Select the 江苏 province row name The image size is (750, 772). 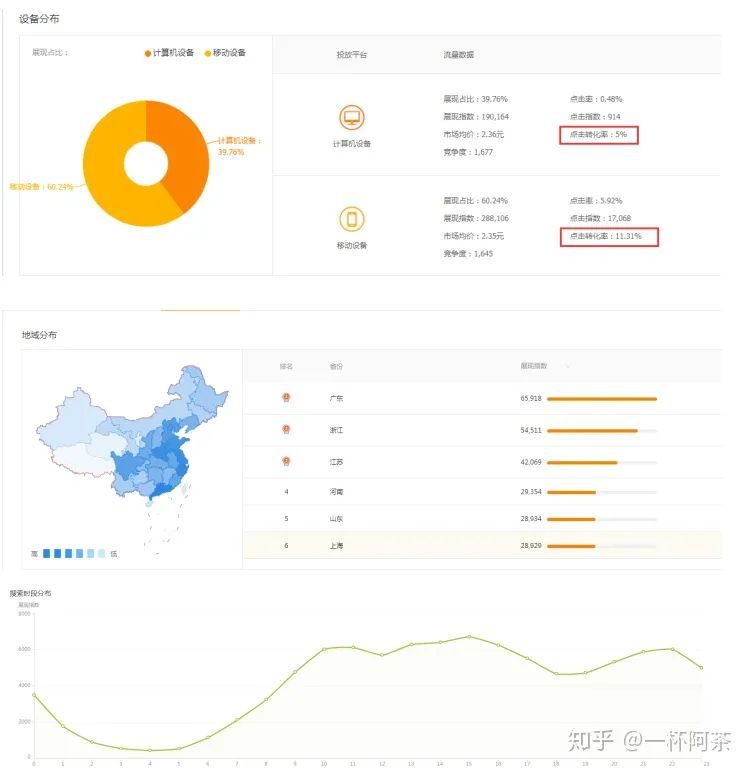coord(336,462)
